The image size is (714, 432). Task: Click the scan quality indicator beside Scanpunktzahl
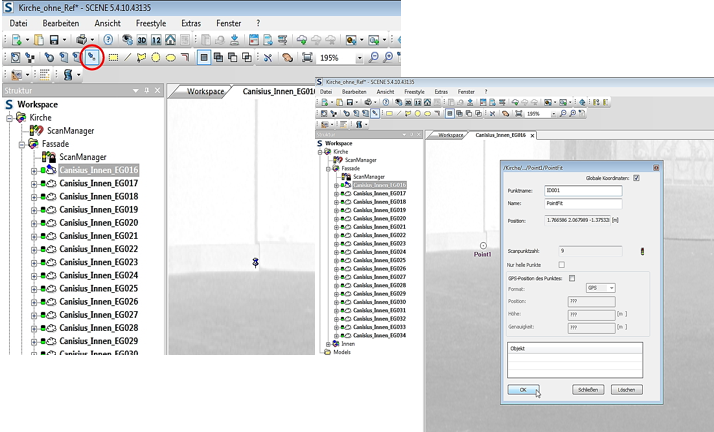point(643,251)
